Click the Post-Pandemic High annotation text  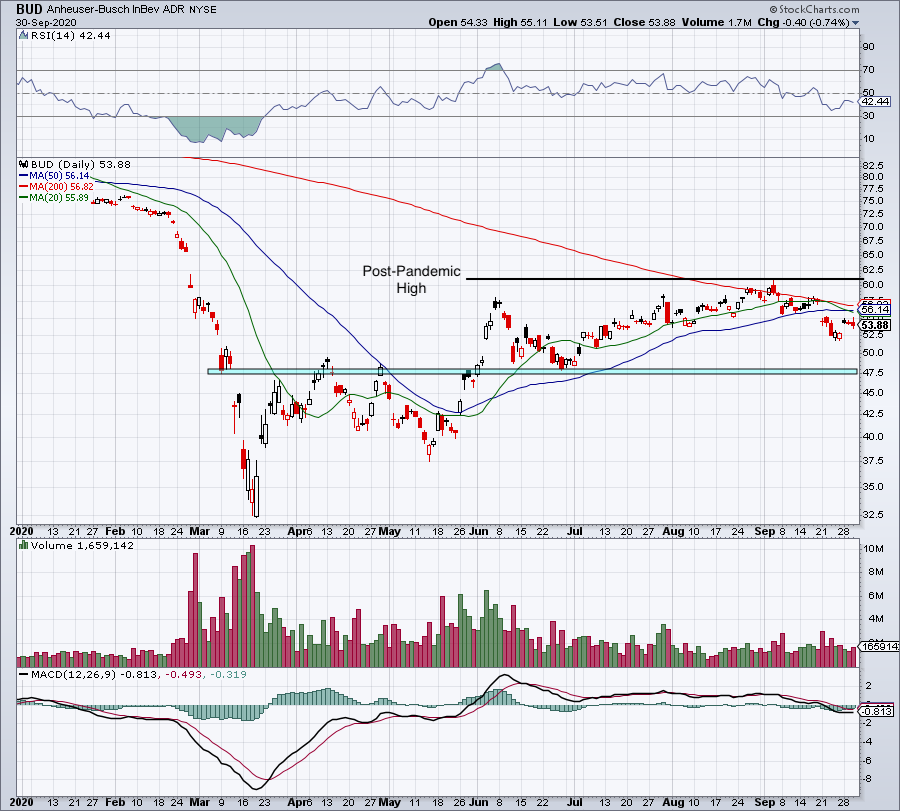pyautogui.click(x=411, y=280)
